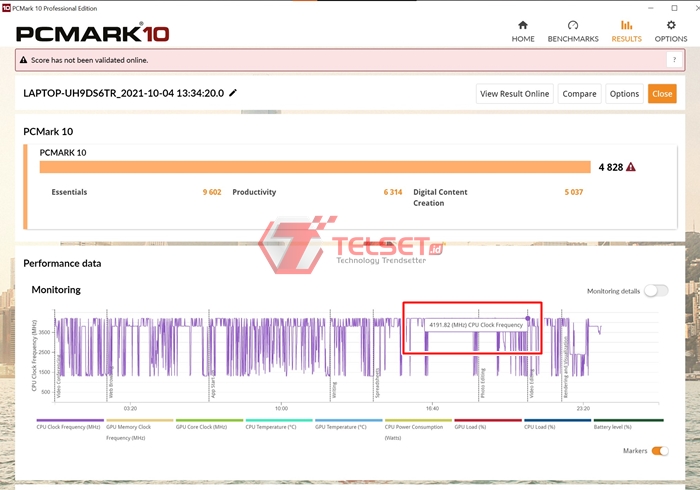The width and height of the screenshot is (700, 490).
Task: Open the Benchmarks section
Action: [x=573, y=30]
